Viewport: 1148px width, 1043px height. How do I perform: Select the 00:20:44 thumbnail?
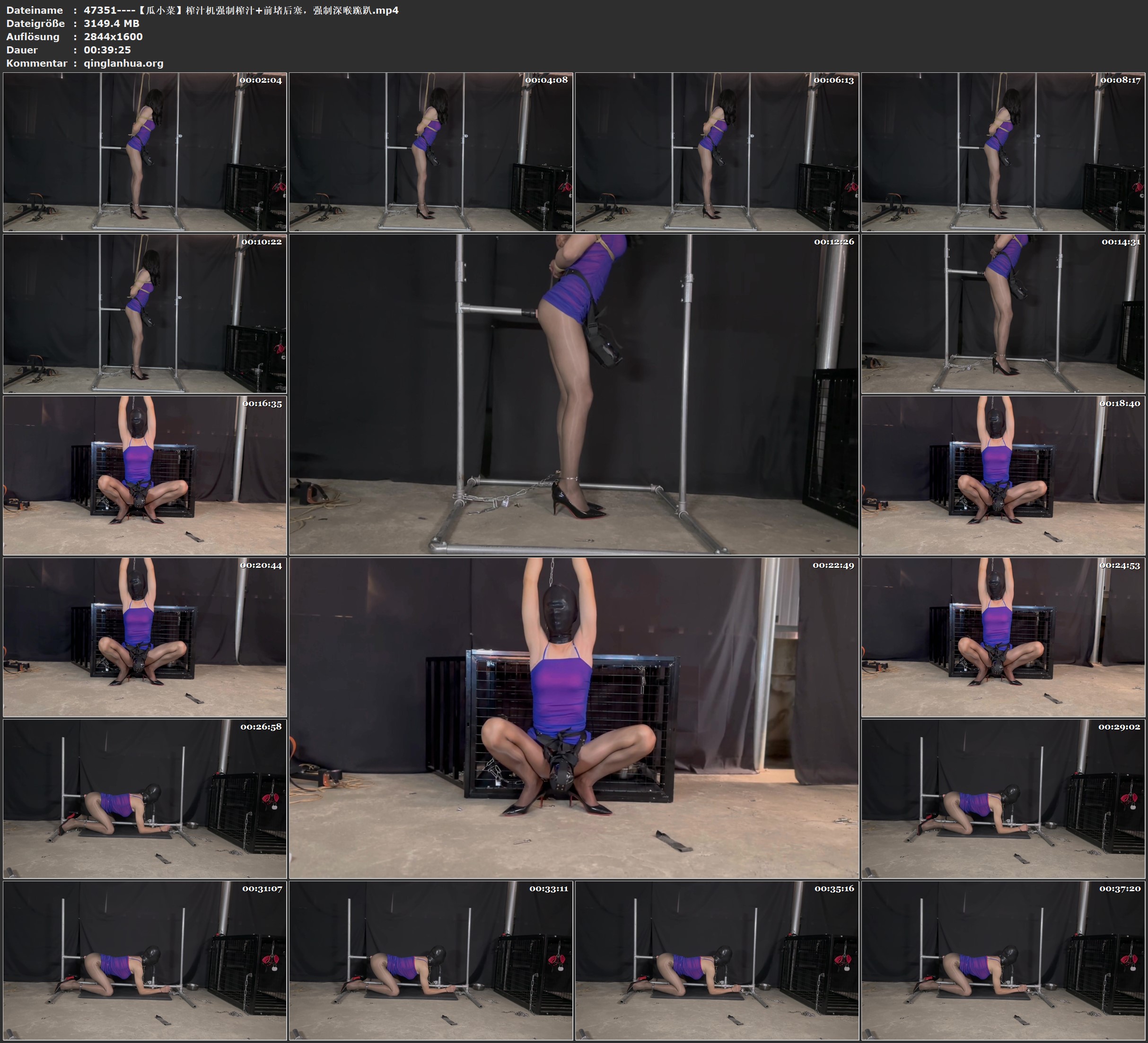pos(145,637)
